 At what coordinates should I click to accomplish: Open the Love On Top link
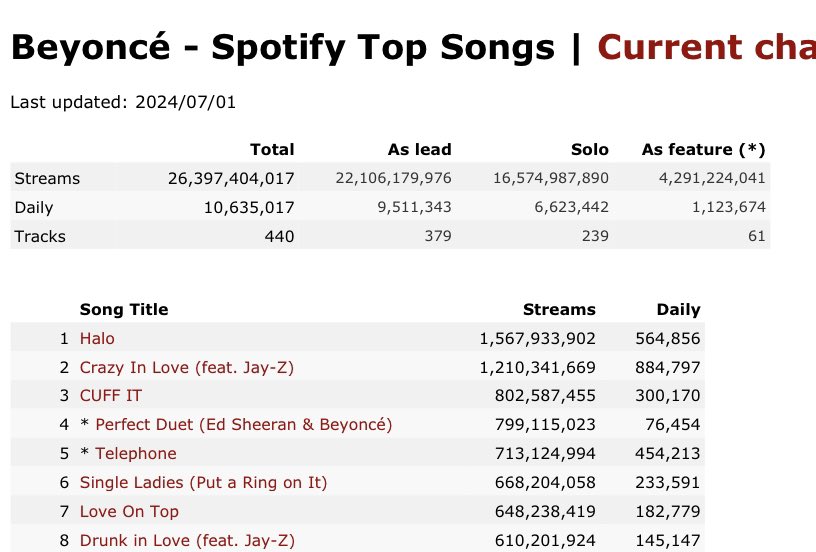pyautogui.click(x=129, y=511)
